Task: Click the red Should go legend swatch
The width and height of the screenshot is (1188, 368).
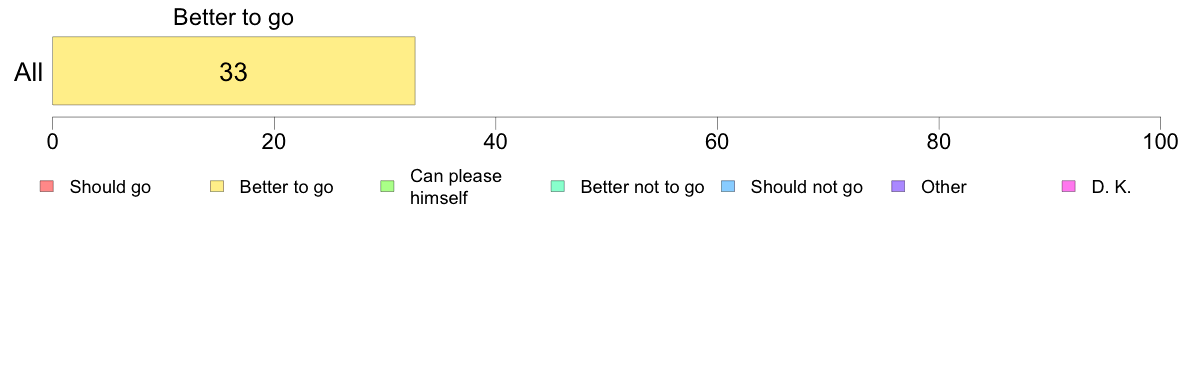Action: pos(46,187)
